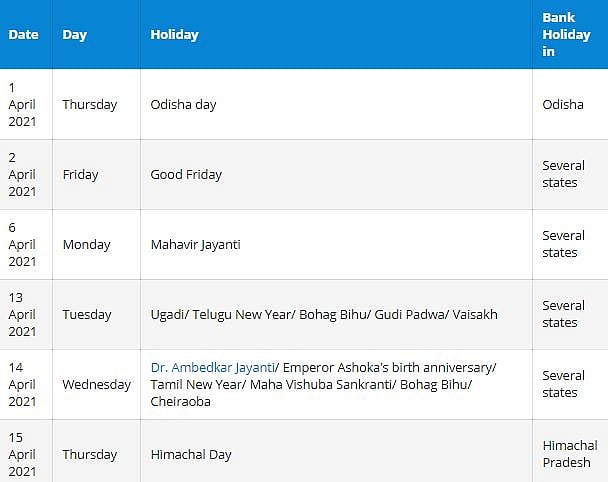Select the Odisha day holiday cell
The height and width of the screenshot is (482, 608).
(183, 105)
